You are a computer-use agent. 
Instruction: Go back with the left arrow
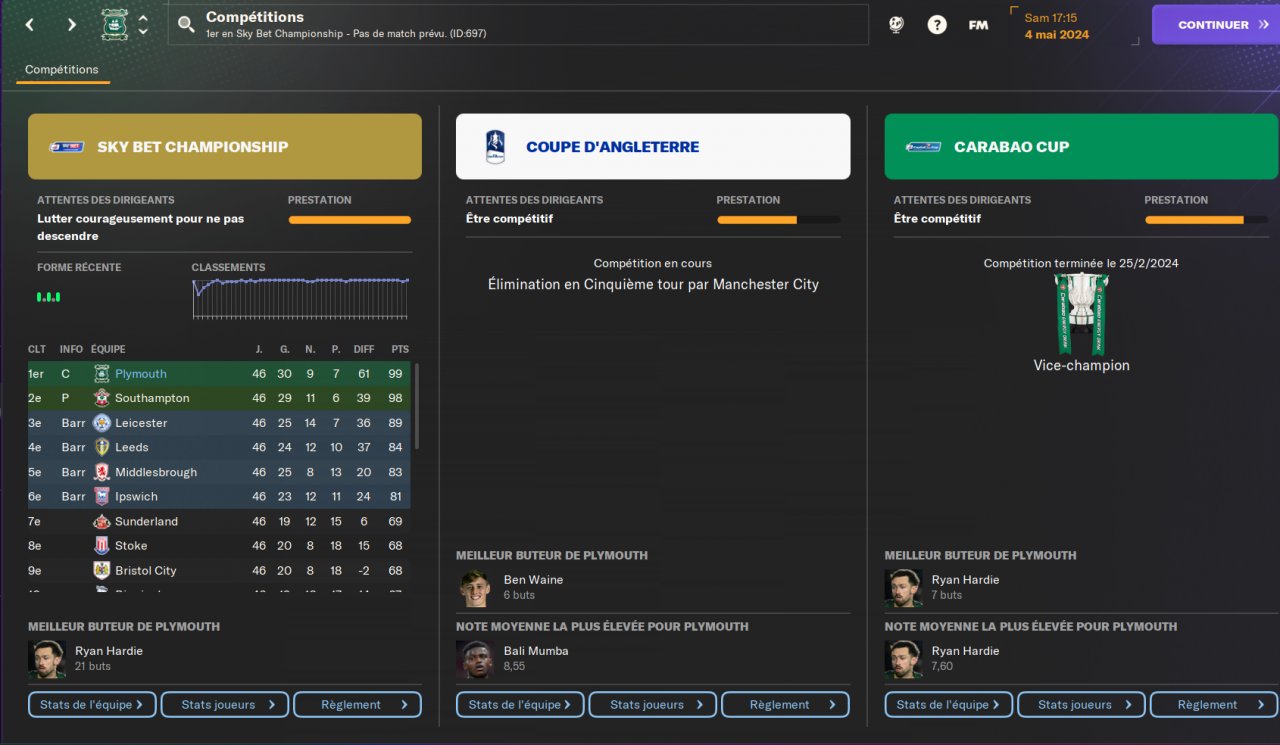click(29, 25)
